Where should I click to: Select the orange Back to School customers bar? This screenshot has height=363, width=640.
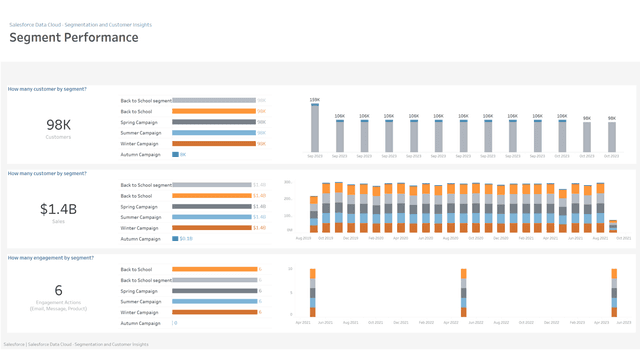(x=214, y=111)
